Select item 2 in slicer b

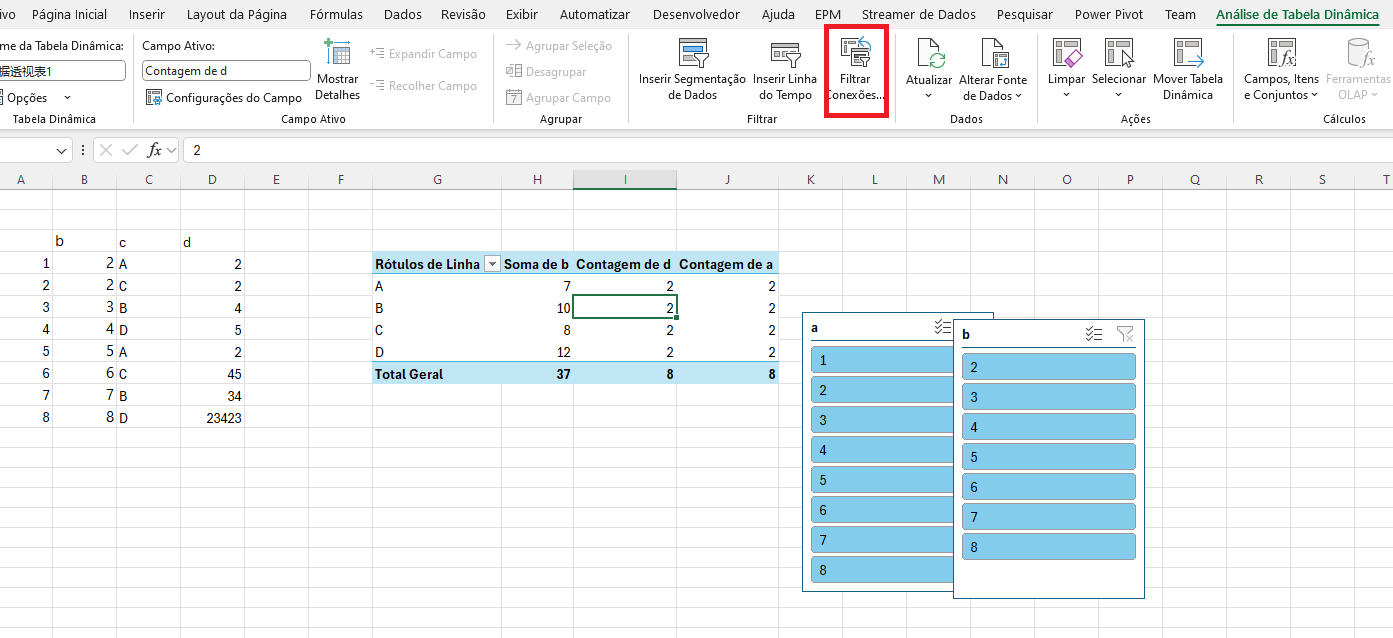(1049, 367)
